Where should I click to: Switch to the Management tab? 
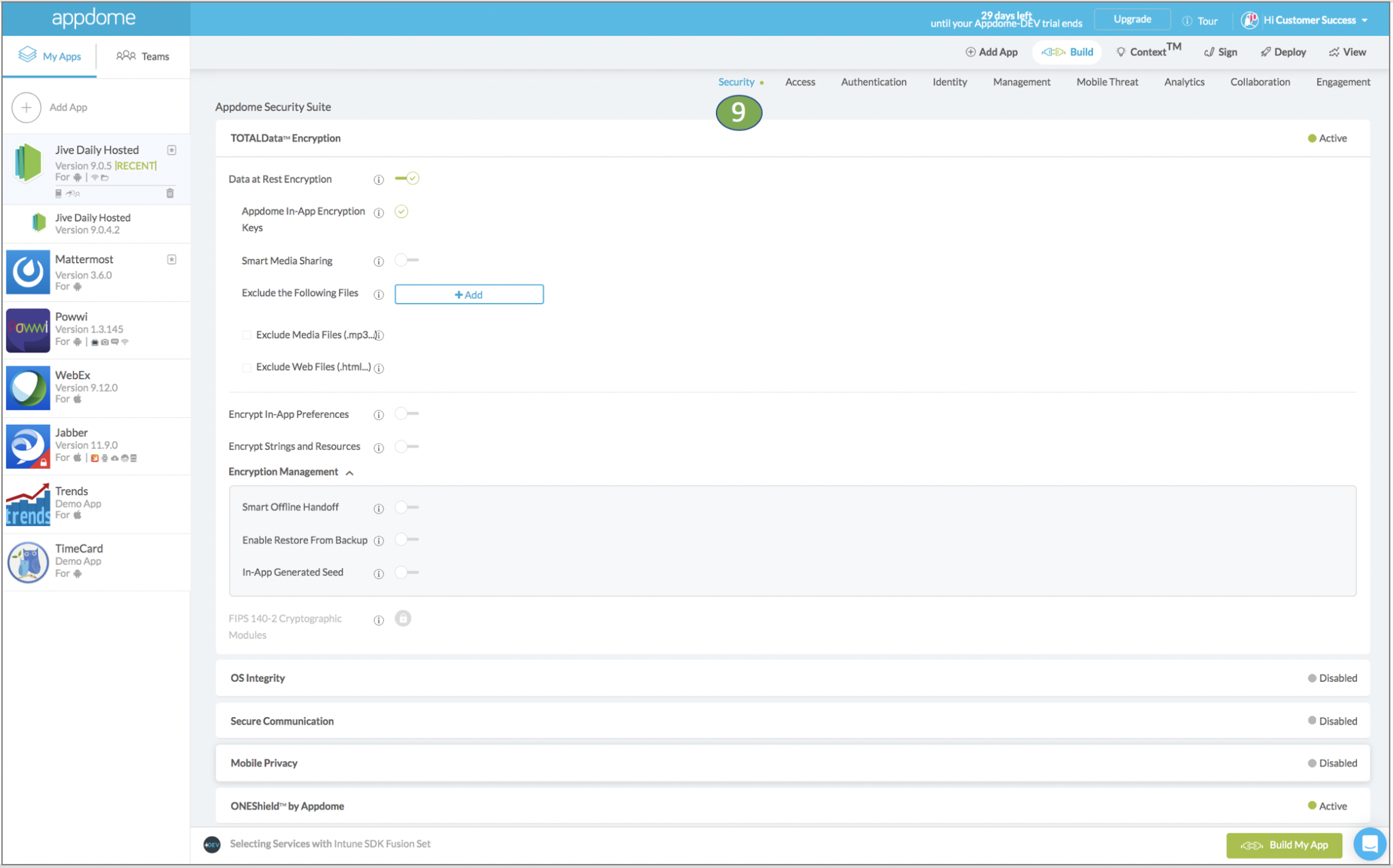point(1021,82)
